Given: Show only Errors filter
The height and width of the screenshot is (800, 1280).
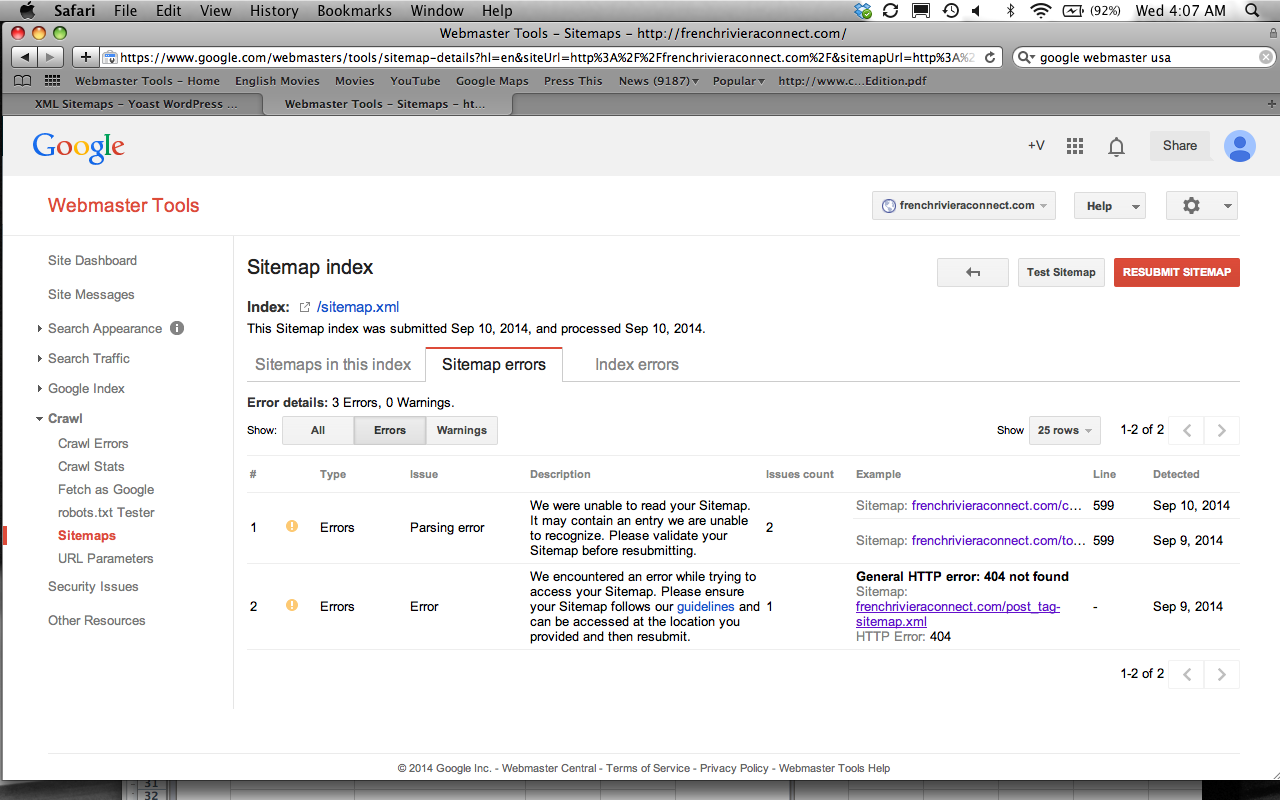Looking at the screenshot, I should (x=389, y=430).
